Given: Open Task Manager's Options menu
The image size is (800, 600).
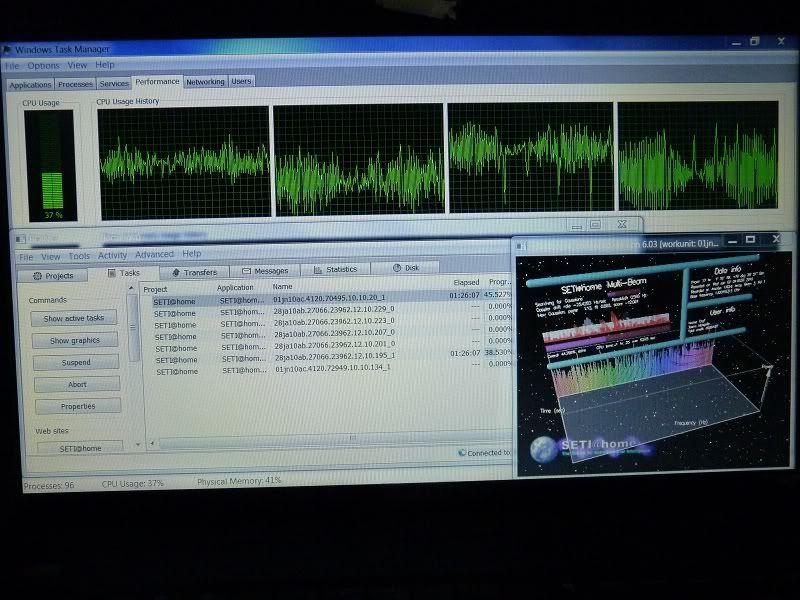Looking at the screenshot, I should pyautogui.click(x=43, y=66).
